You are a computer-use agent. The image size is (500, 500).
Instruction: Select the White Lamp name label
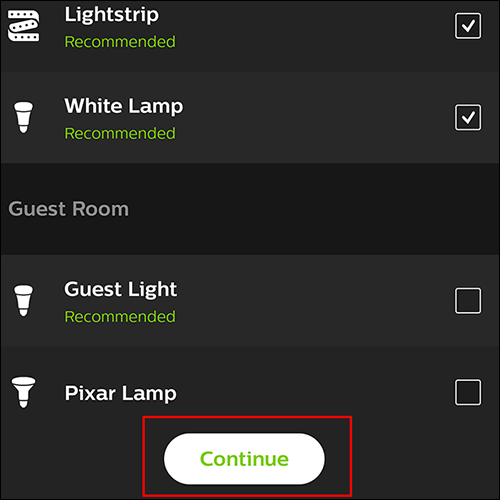pos(124,106)
